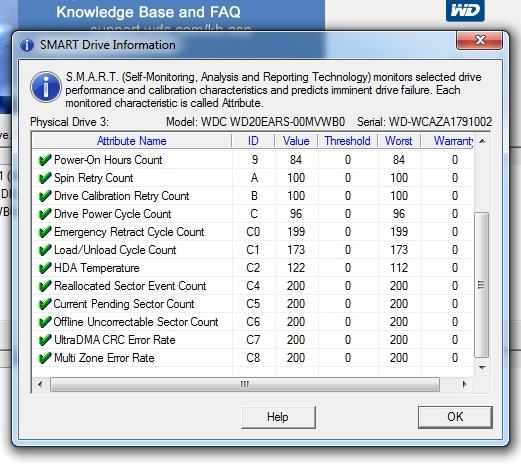Click value 96 for Drive Power Cycle Count
The width and height of the screenshot is (521, 467).
tap(296, 214)
